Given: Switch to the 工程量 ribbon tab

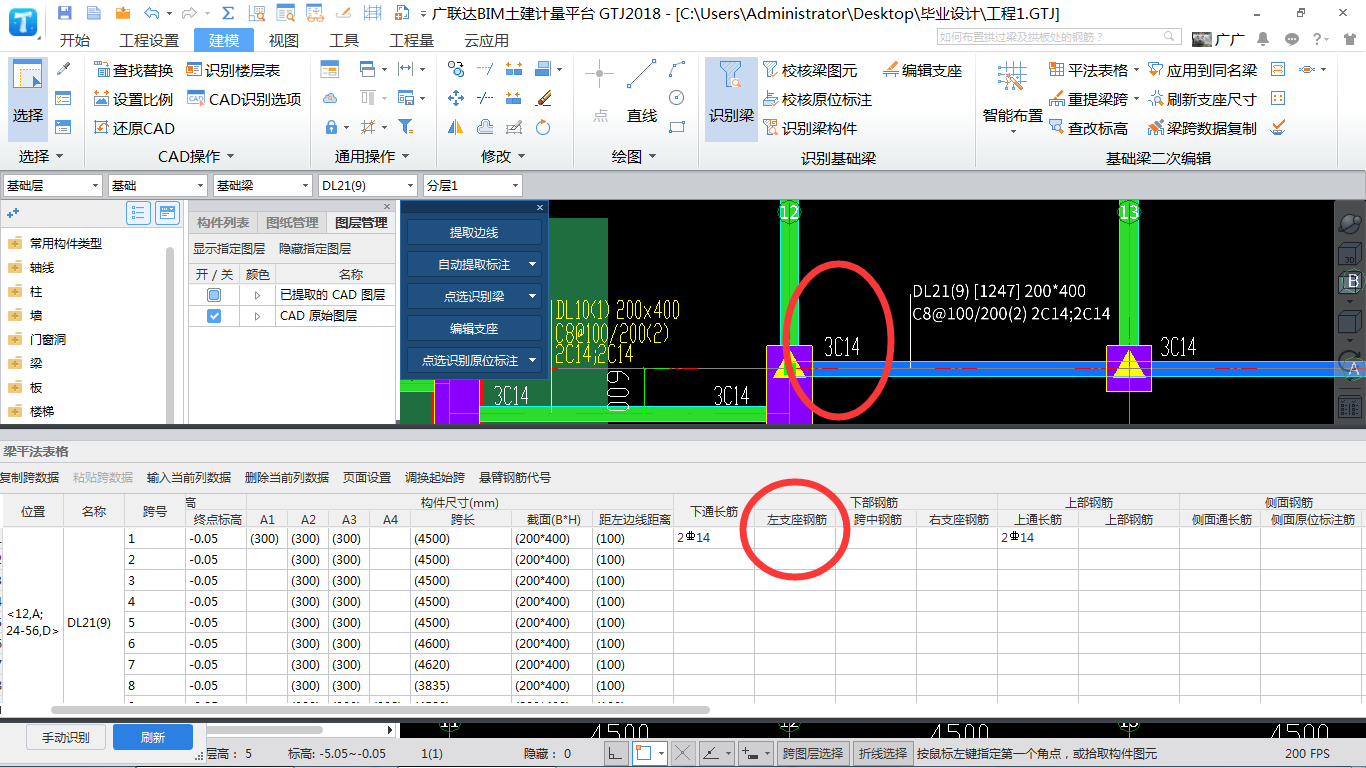Looking at the screenshot, I should [412, 41].
